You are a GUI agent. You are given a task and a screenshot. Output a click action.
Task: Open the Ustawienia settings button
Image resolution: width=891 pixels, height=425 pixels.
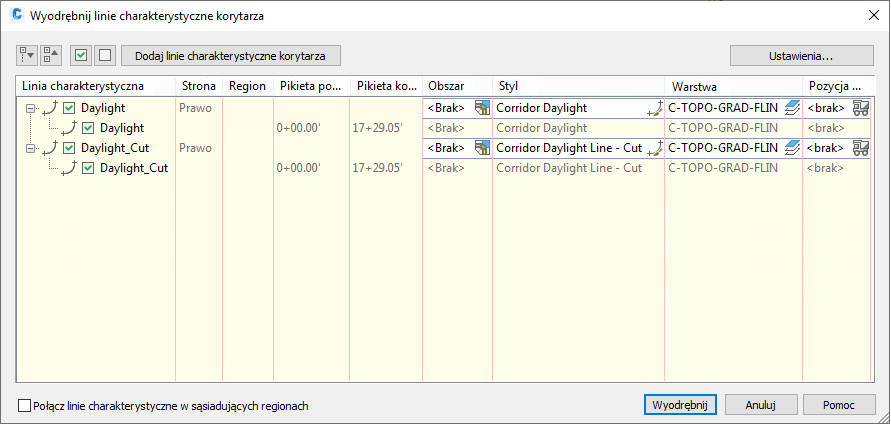(801, 55)
